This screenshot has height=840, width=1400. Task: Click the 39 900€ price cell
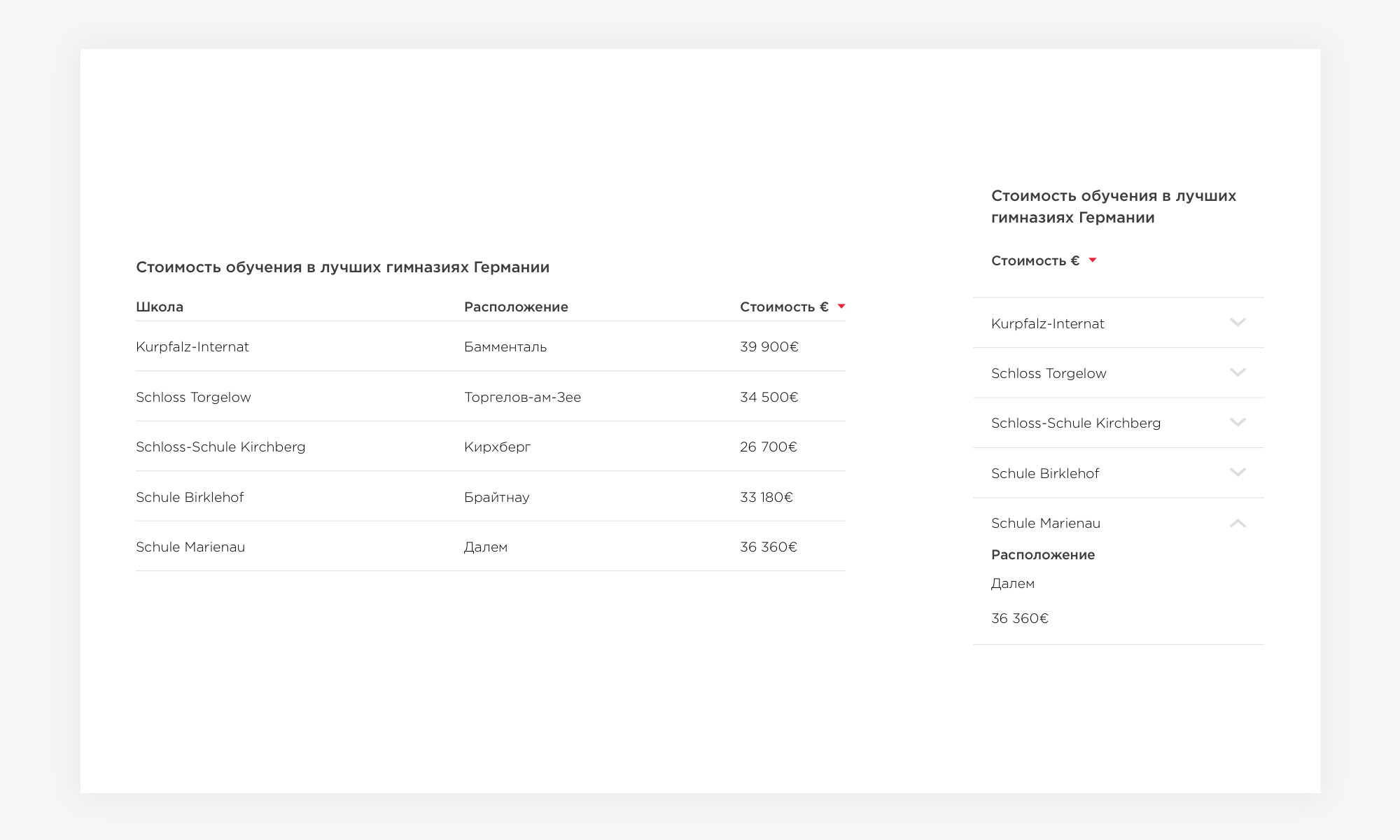[x=769, y=346]
